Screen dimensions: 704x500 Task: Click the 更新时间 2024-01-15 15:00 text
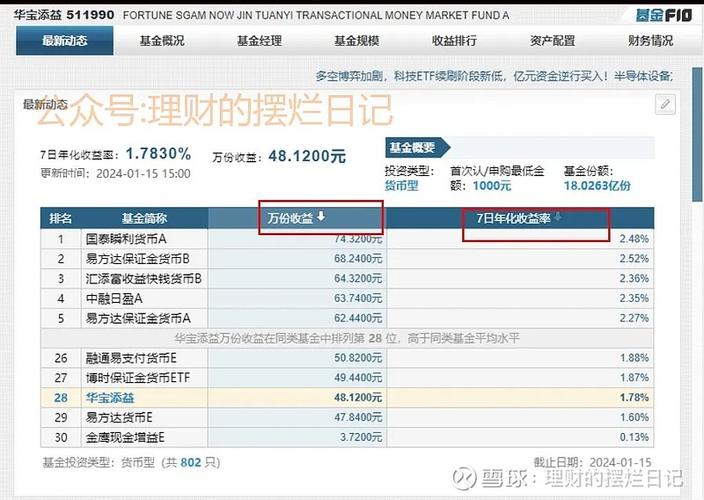(x=115, y=174)
